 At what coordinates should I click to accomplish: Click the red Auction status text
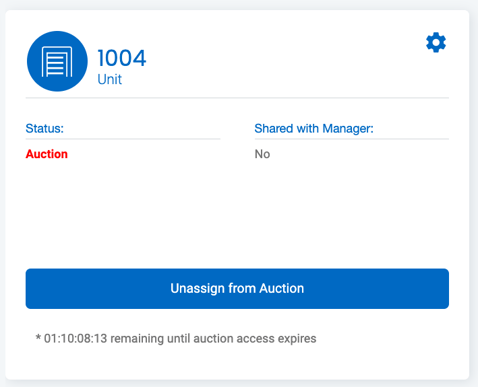point(47,154)
